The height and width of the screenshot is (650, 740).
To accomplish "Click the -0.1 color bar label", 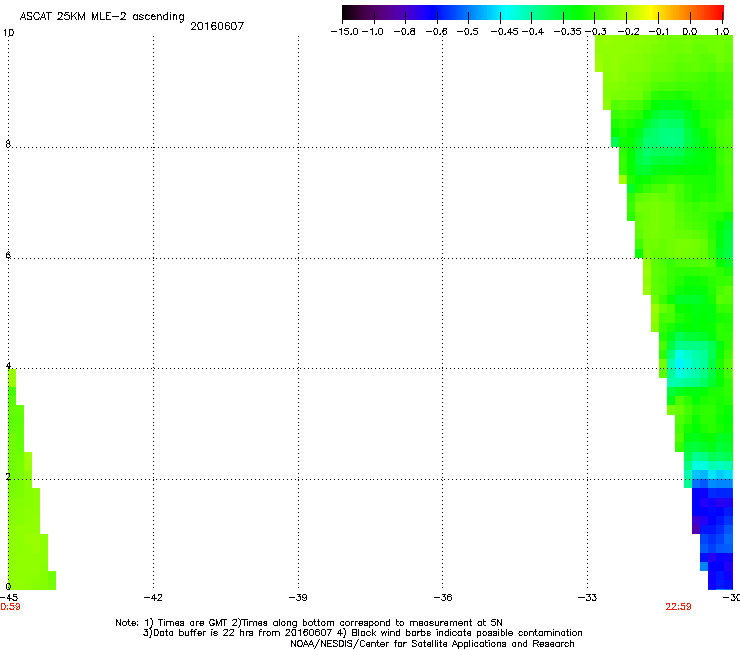I will click(x=659, y=32).
